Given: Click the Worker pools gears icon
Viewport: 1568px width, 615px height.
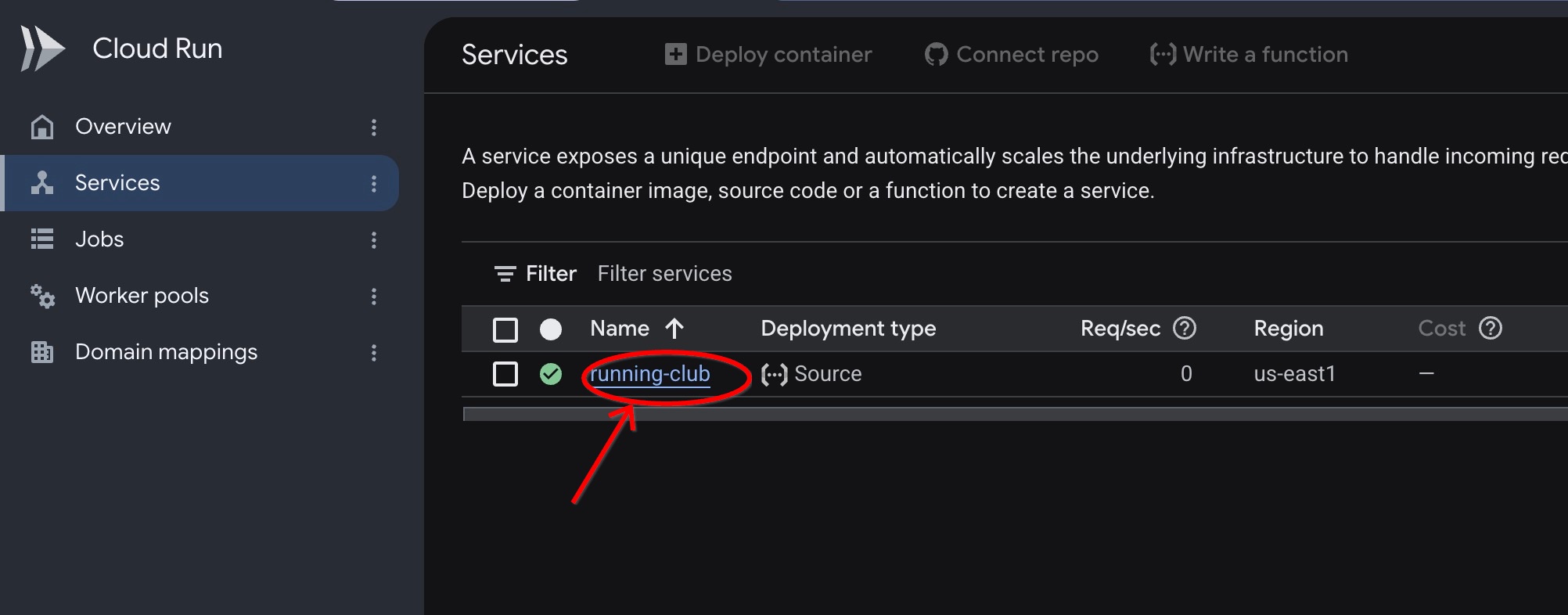Looking at the screenshot, I should pyautogui.click(x=42, y=296).
